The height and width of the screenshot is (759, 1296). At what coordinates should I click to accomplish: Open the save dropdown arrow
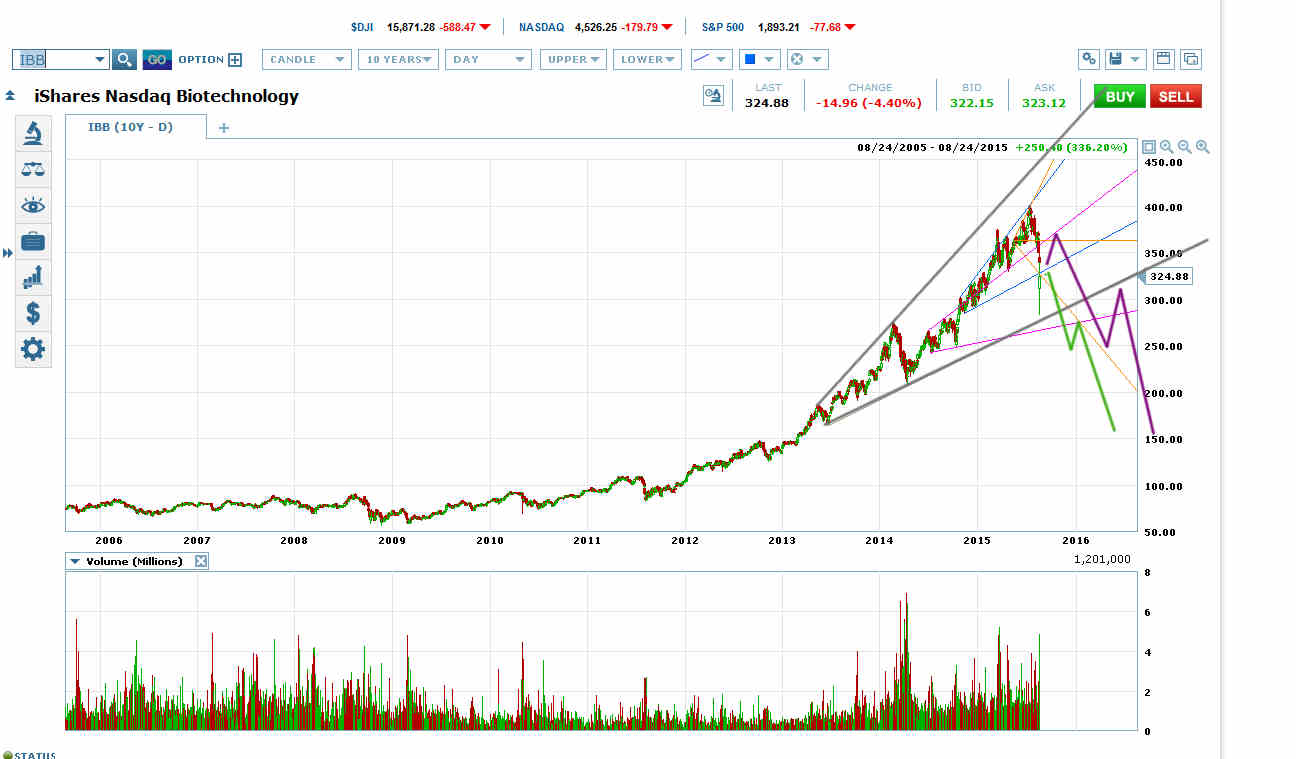[x=1136, y=60]
